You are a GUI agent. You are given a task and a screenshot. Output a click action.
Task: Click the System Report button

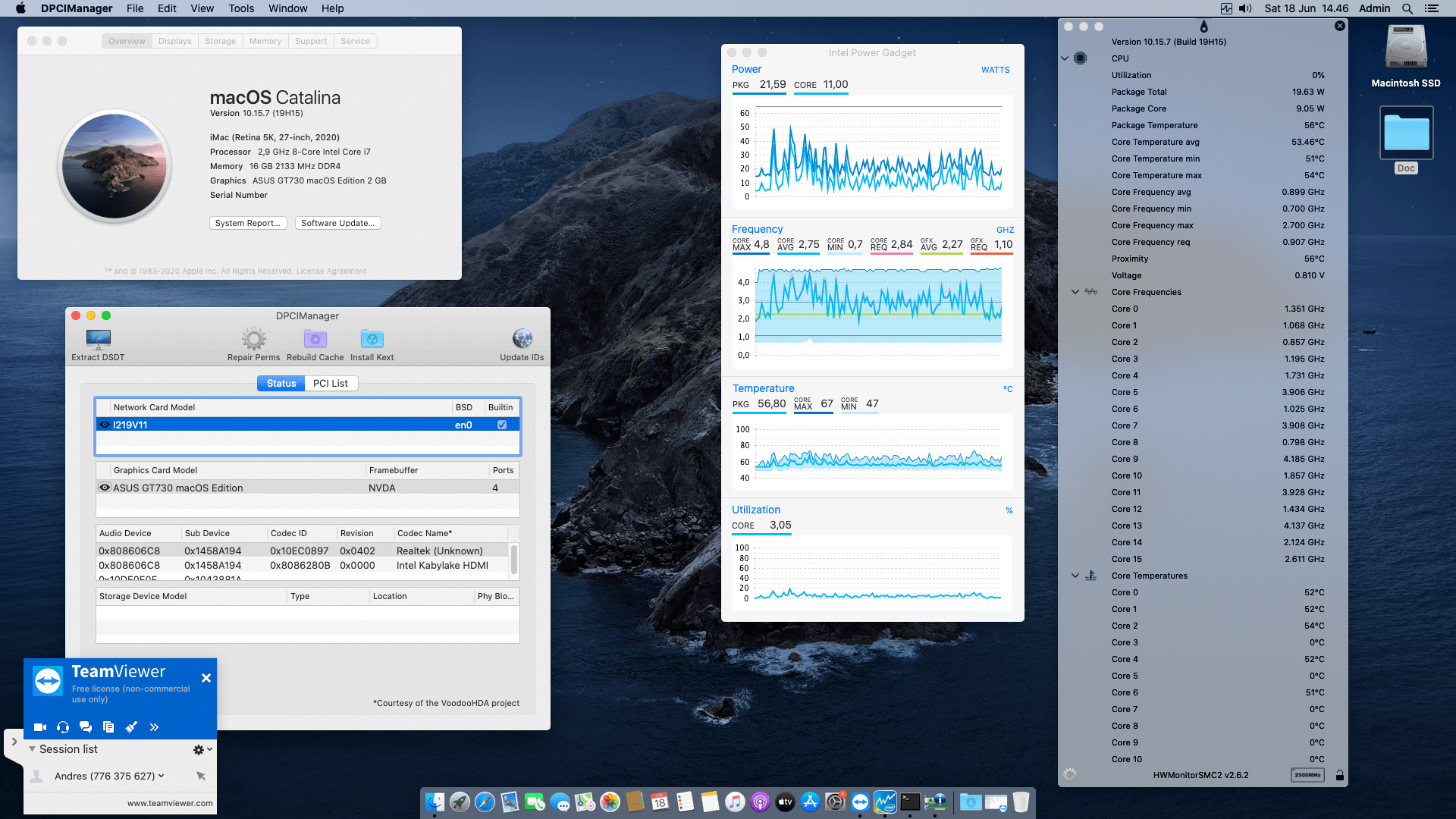(x=248, y=222)
